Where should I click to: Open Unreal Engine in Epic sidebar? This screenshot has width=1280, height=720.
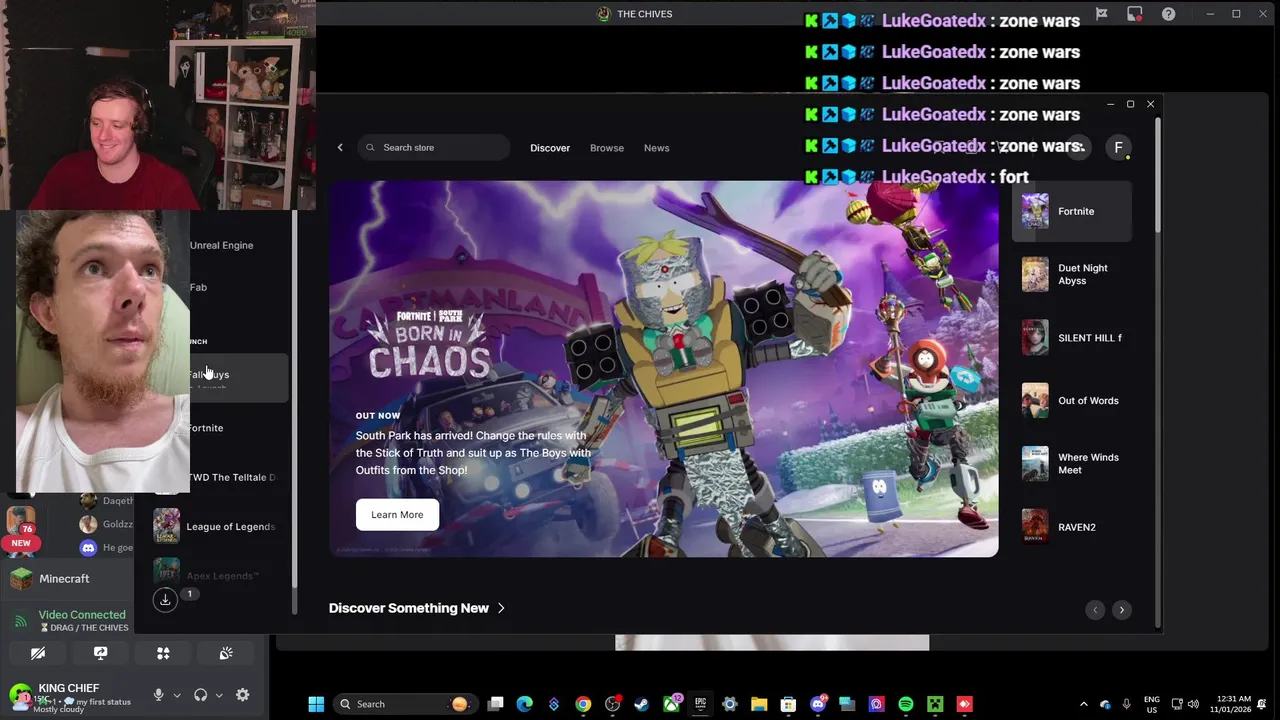[x=221, y=246]
